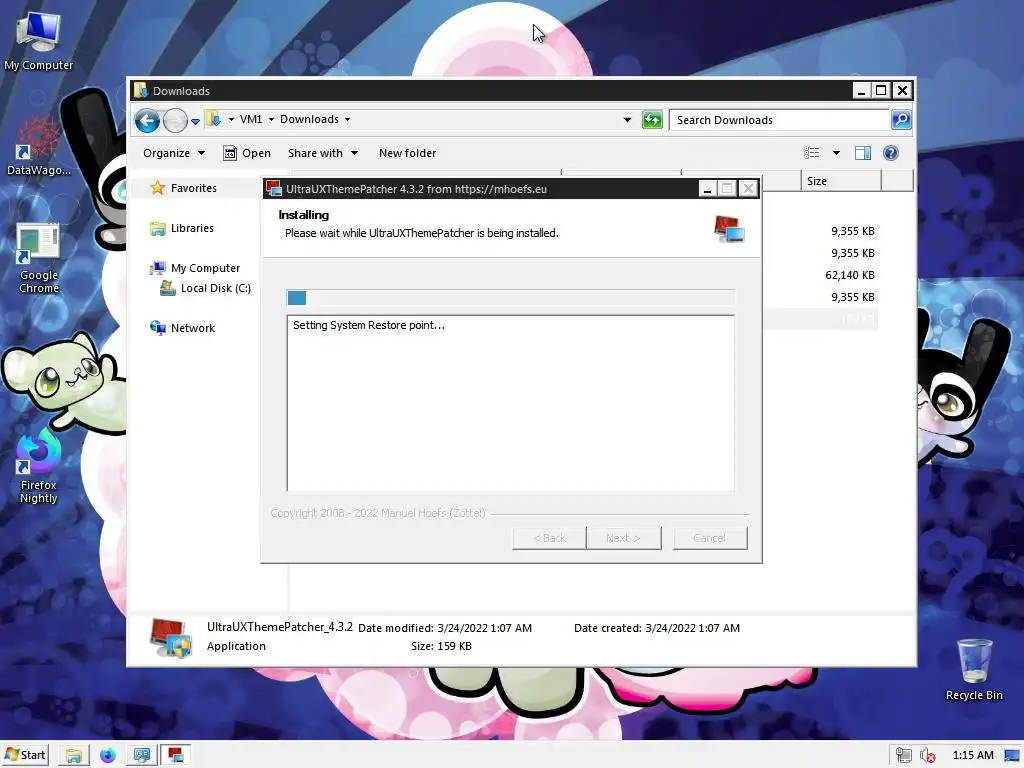Image resolution: width=1024 pixels, height=768 pixels.
Task: Minimize the UltraUXThemePatcher installer window
Action: tap(707, 189)
